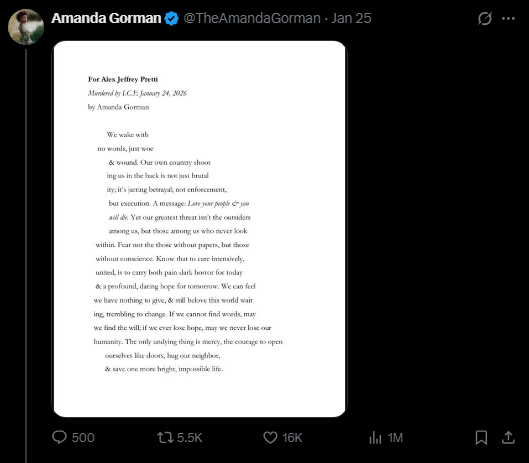Click the reply speech bubble icon

pos(59,437)
